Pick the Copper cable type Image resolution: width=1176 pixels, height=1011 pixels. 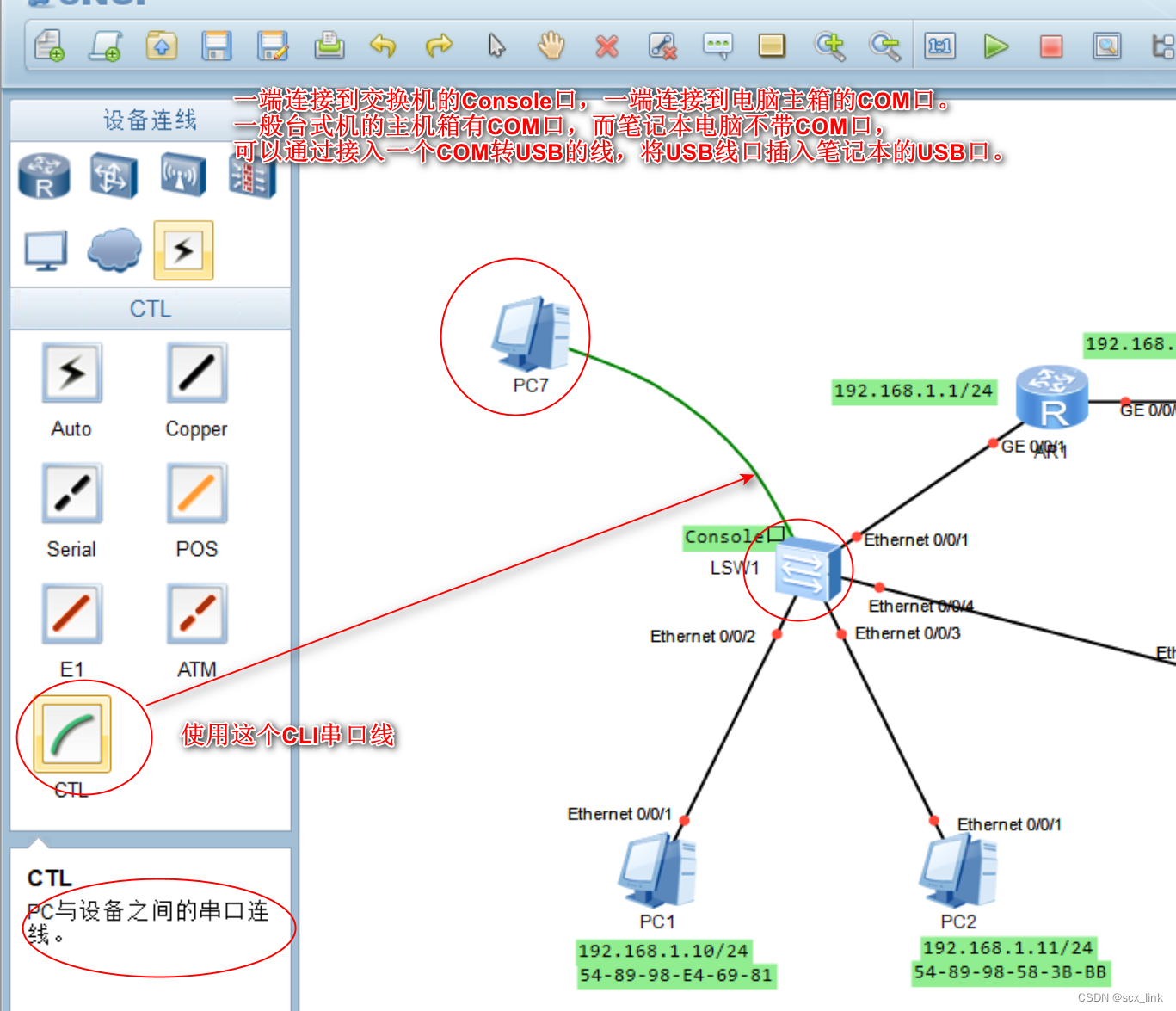tap(197, 373)
